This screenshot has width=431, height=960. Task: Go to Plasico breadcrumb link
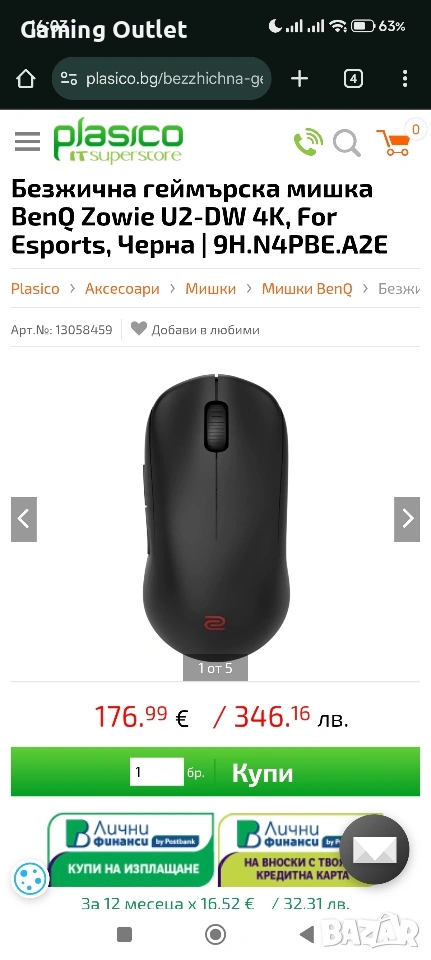[35, 289]
